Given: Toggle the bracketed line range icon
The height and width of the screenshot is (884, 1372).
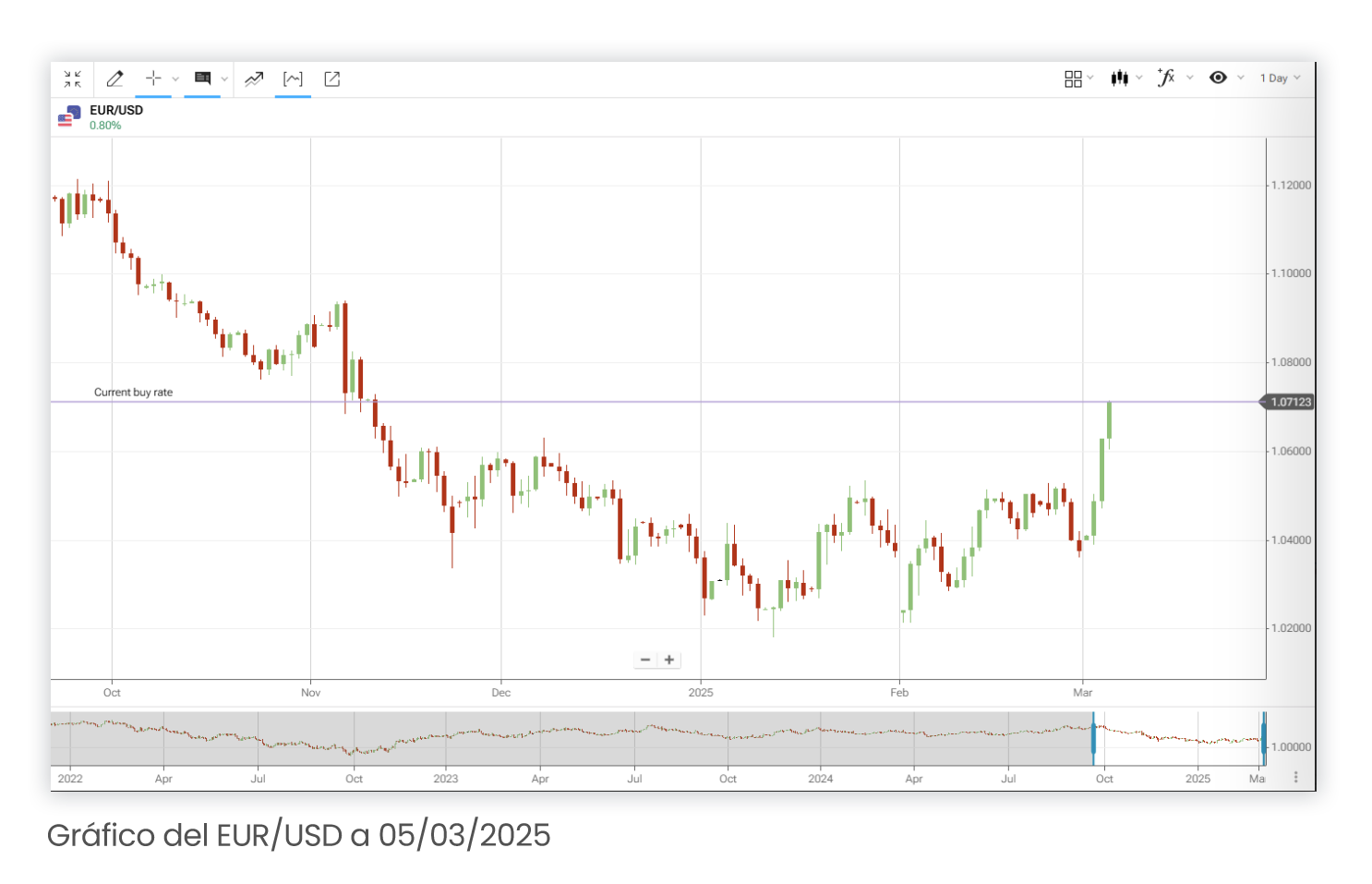Looking at the screenshot, I should (x=293, y=79).
